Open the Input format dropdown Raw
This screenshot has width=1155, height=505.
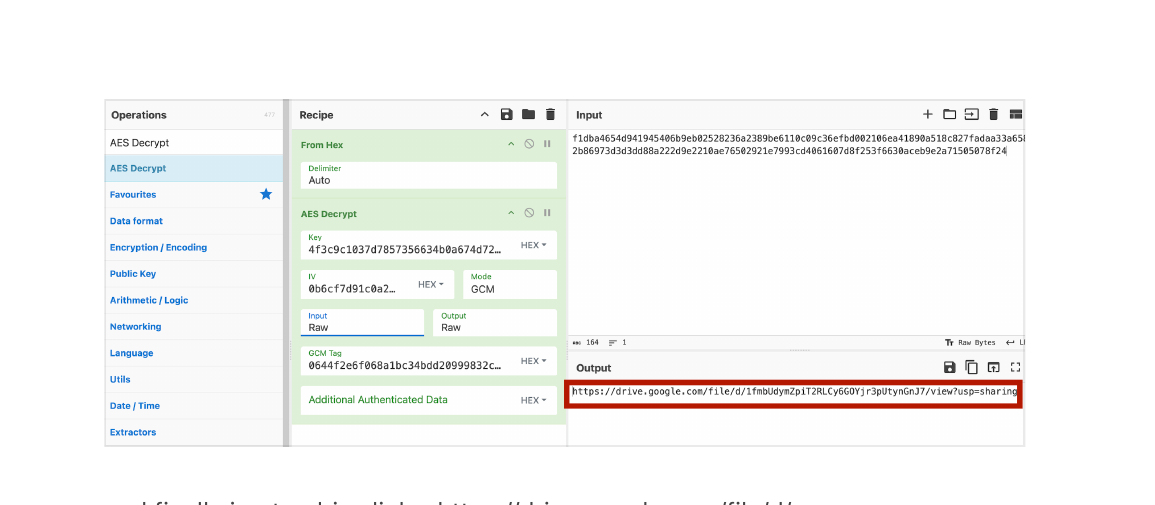click(x=362, y=322)
